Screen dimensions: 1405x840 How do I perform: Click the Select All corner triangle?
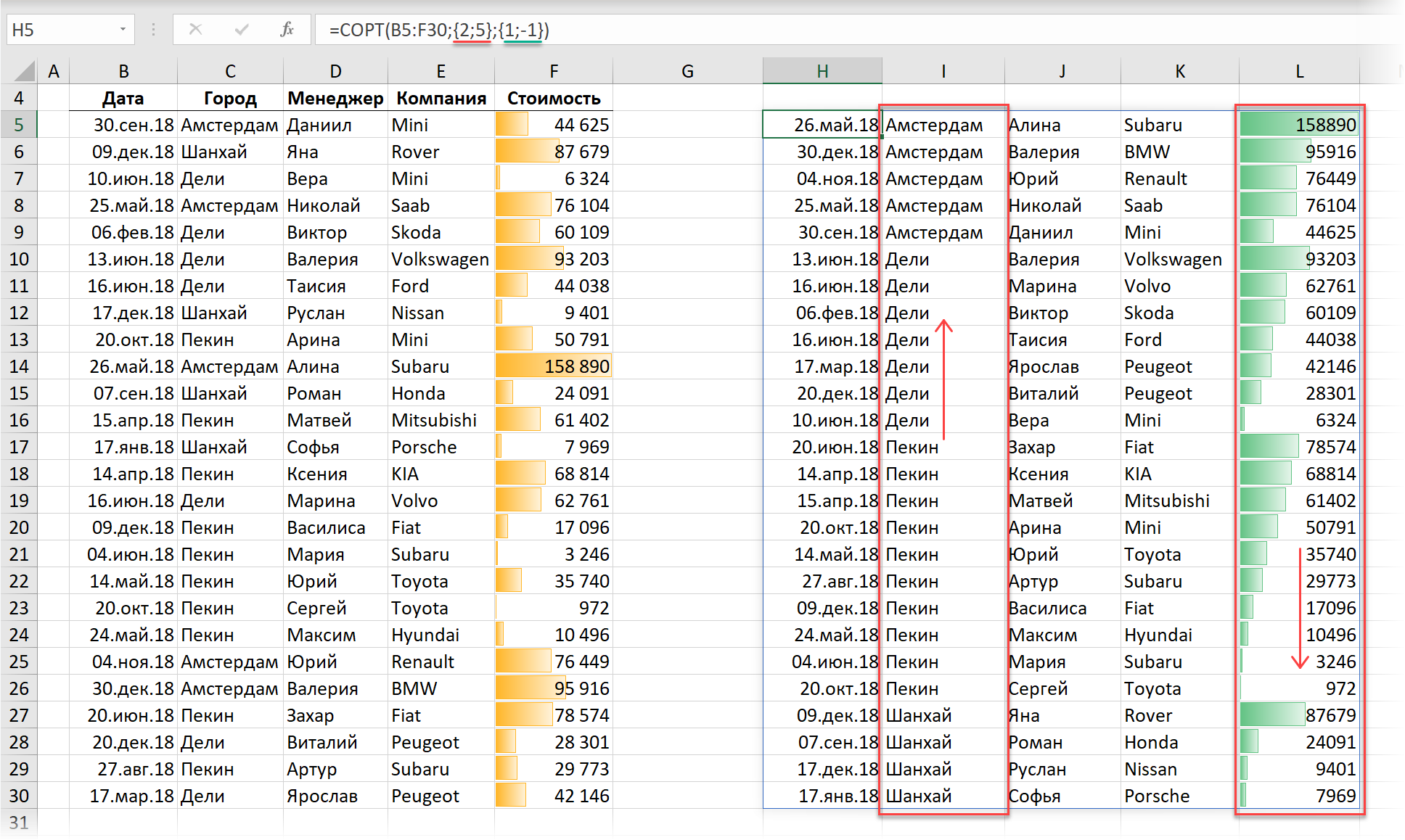point(24,70)
